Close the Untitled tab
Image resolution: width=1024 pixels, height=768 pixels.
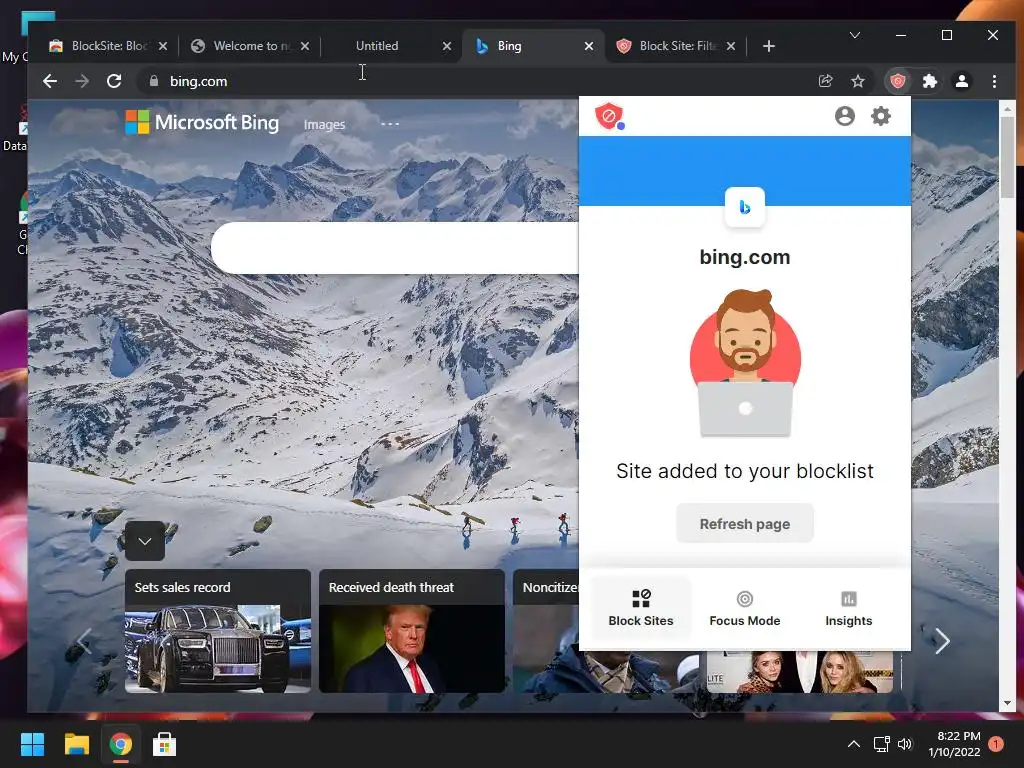click(x=447, y=46)
